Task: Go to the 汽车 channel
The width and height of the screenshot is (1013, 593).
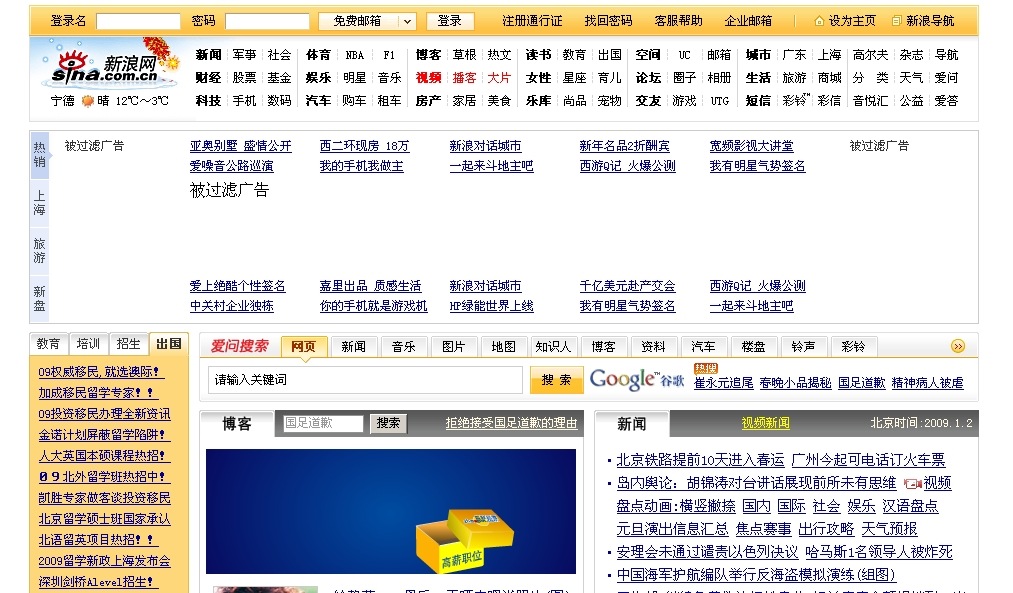Action: tap(318, 101)
